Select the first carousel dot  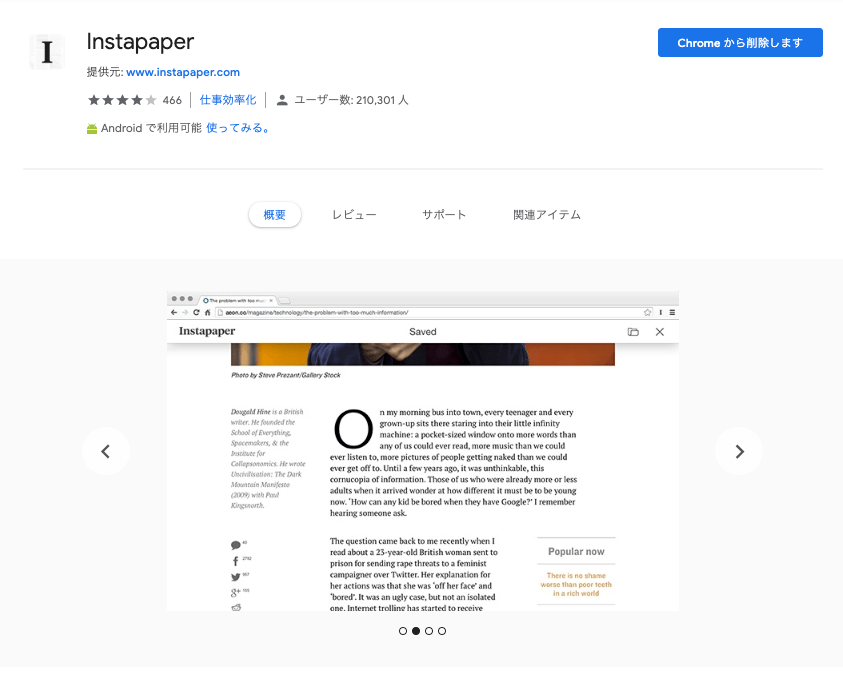(403, 631)
